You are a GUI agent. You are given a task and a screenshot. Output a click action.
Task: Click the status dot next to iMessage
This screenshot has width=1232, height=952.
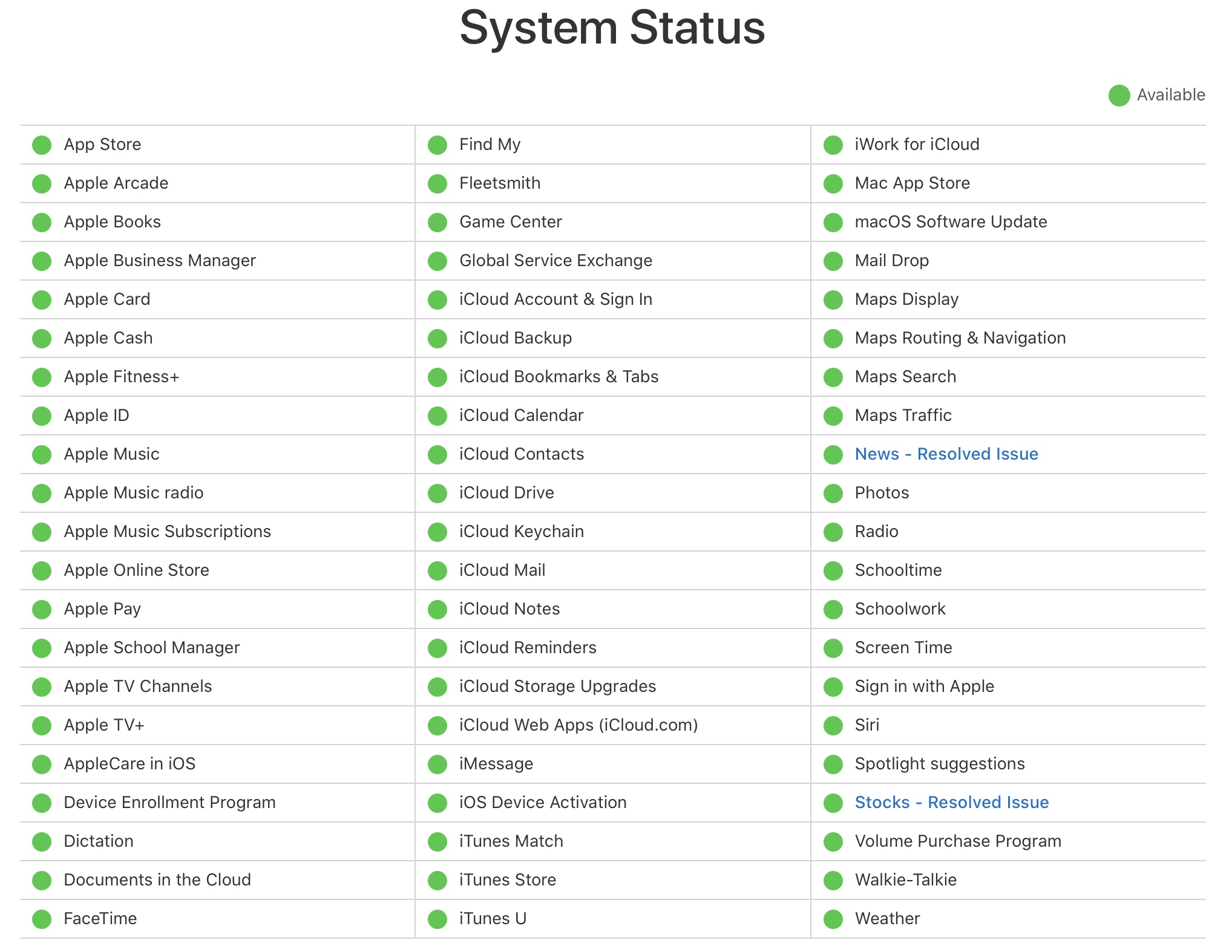437,765
